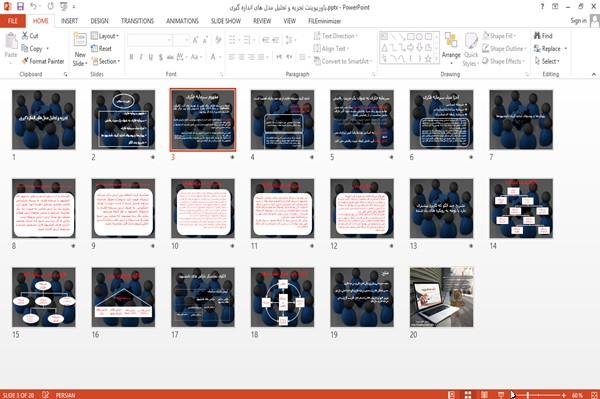Click PERSIAN language in status bar

pyautogui.click(x=65, y=395)
